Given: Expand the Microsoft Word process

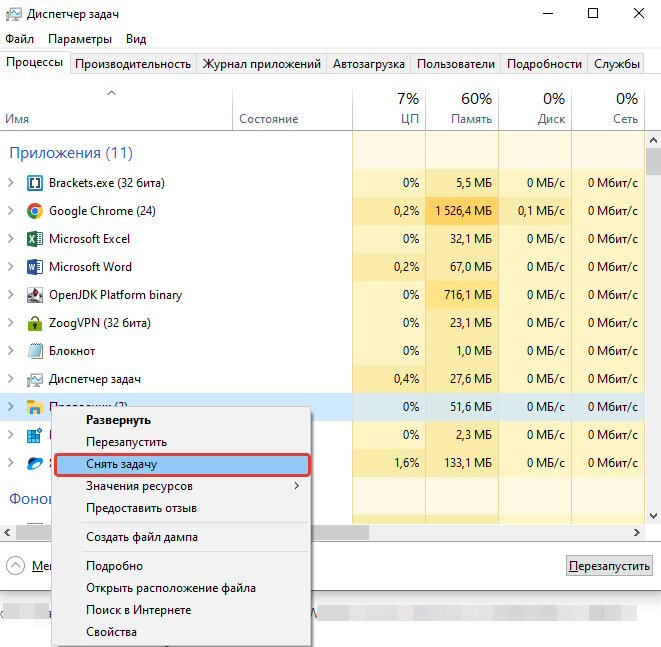Looking at the screenshot, I should pyautogui.click(x=11, y=267).
